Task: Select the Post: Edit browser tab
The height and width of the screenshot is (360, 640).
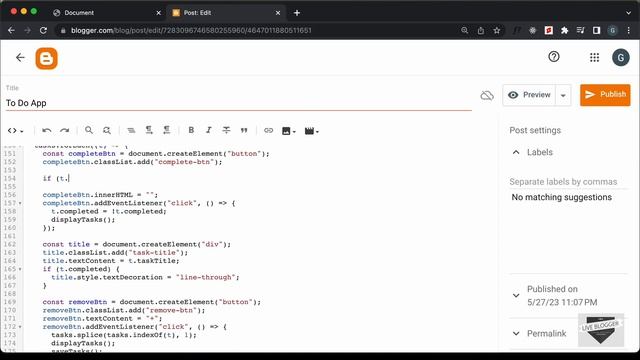Action: [227, 13]
